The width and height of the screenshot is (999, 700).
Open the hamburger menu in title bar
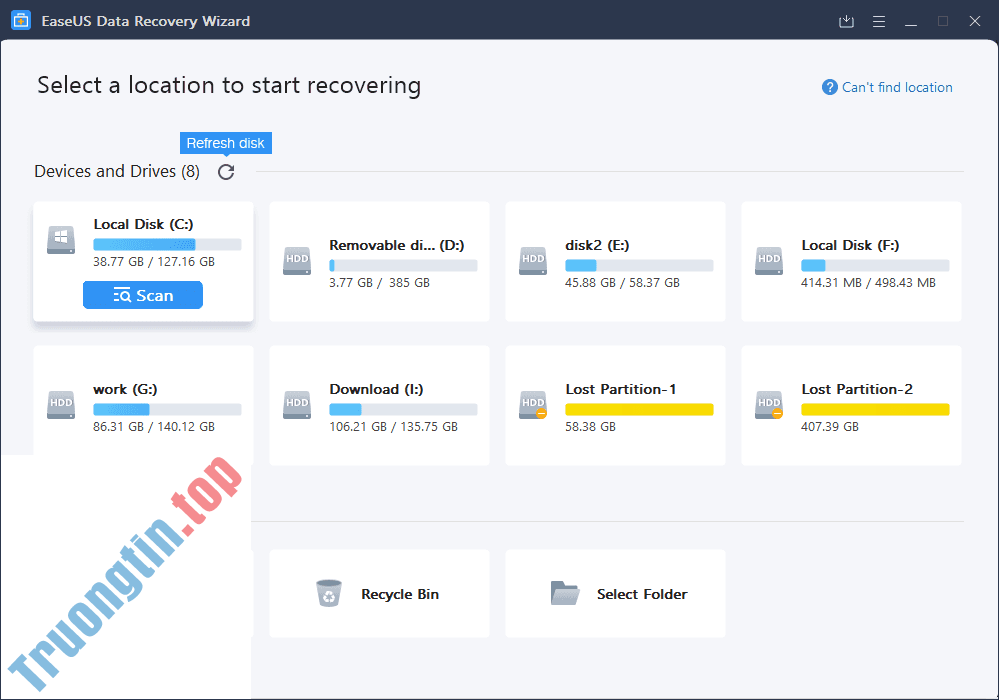click(x=879, y=21)
